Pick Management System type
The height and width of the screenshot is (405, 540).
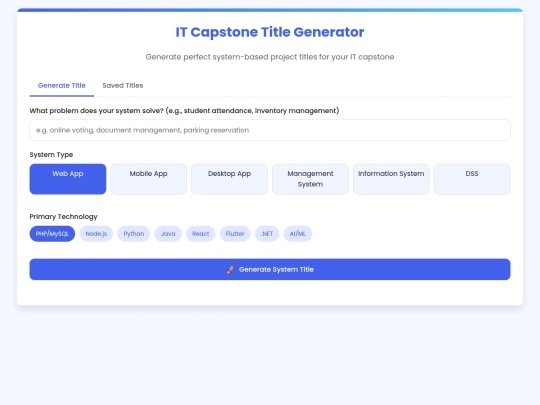tap(310, 179)
